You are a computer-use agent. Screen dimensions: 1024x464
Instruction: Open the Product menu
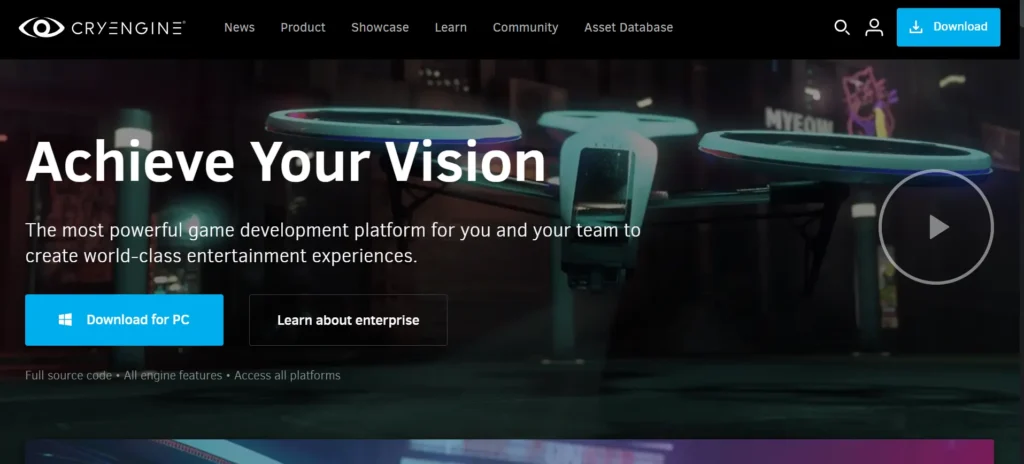pyautogui.click(x=303, y=27)
